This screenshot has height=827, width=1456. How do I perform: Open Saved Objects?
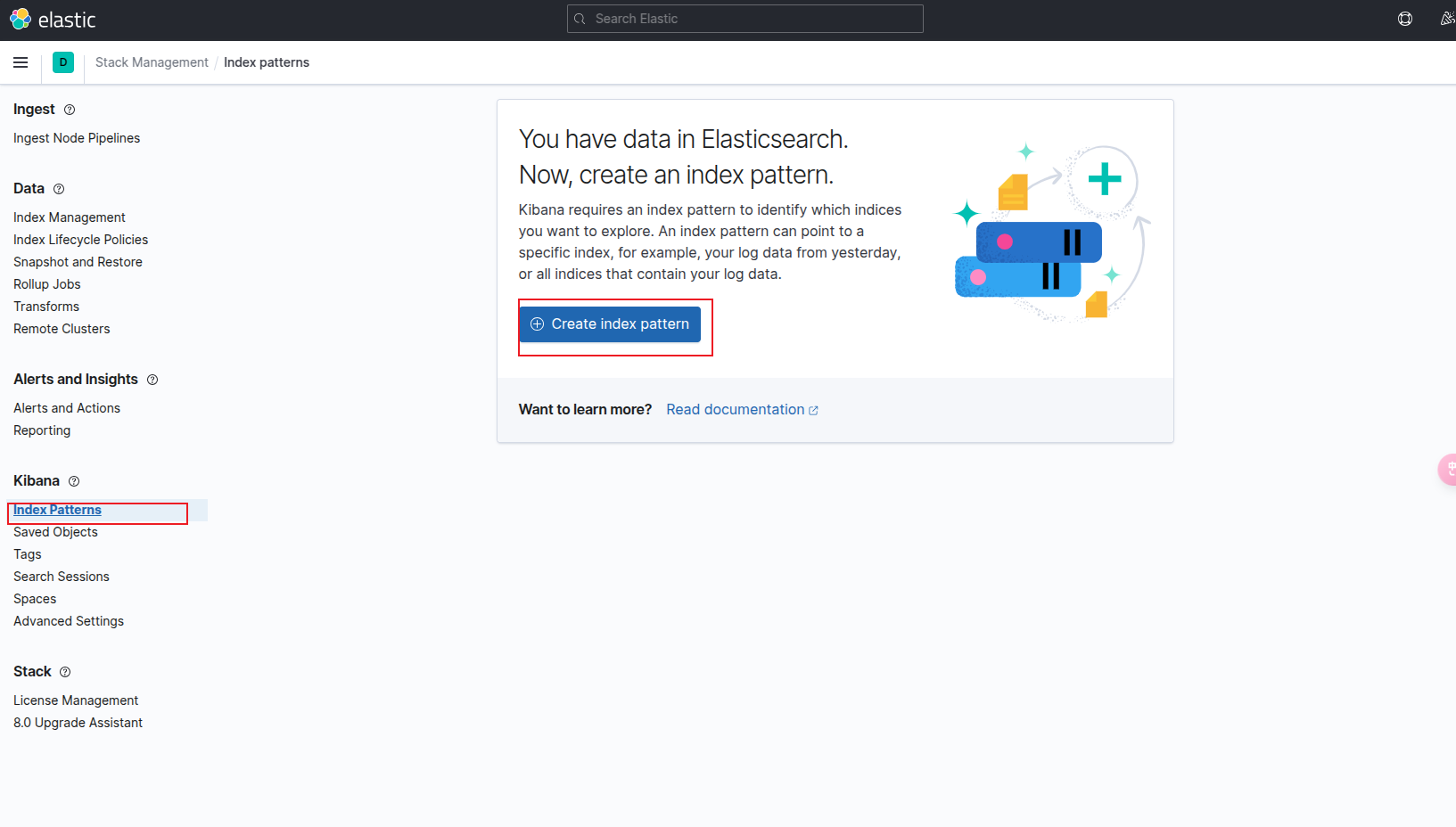[x=55, y=532]
